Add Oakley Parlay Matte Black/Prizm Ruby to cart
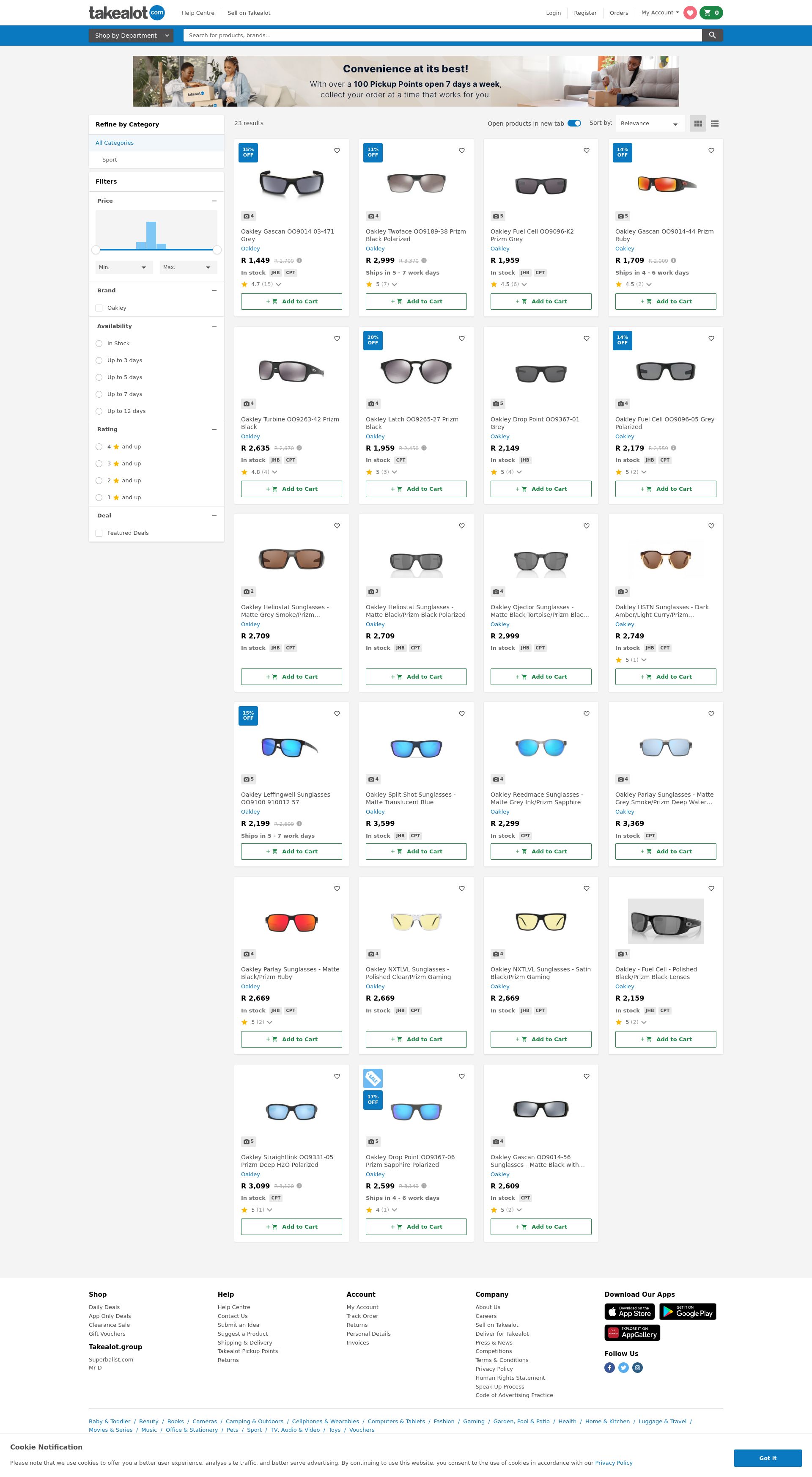The image size is (812, 1477). coord(291,1039)
